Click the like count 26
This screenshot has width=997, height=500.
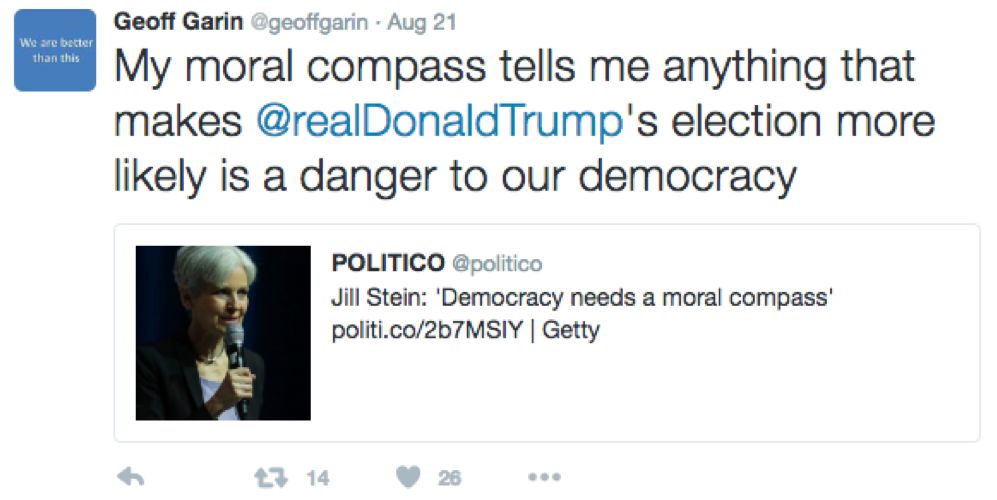(449, 478)
